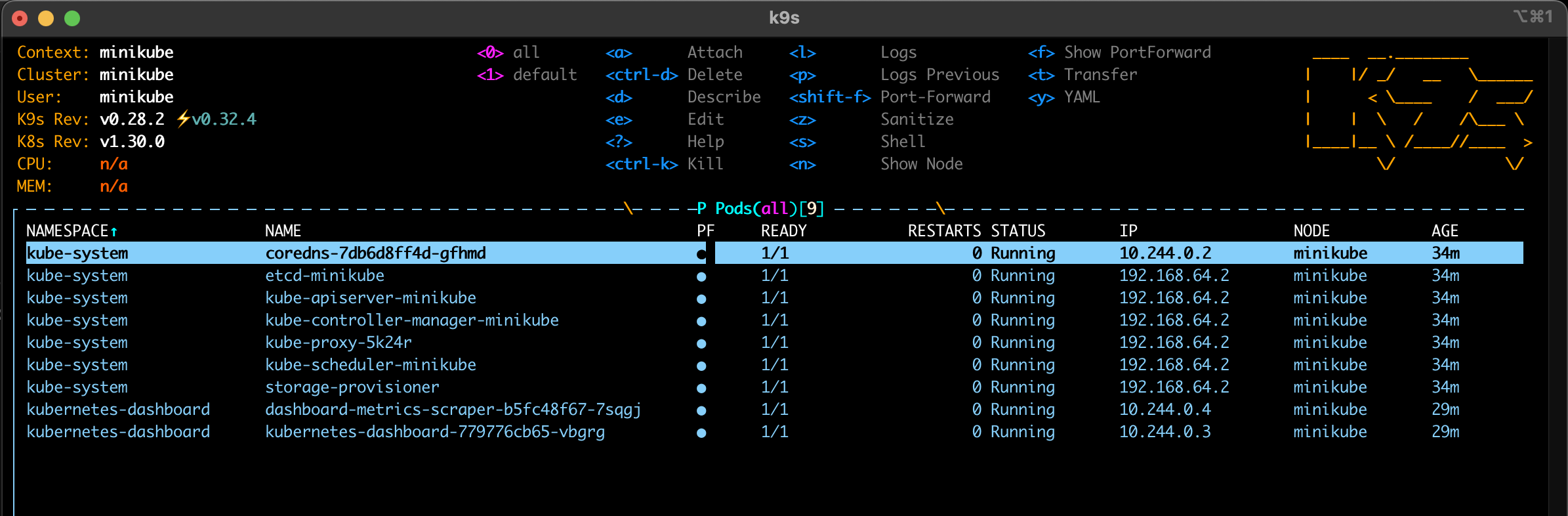Click the 29m age of dashboard-metrics-scraper
This screenshot has width=1568, height=516.
(1445, 409)
